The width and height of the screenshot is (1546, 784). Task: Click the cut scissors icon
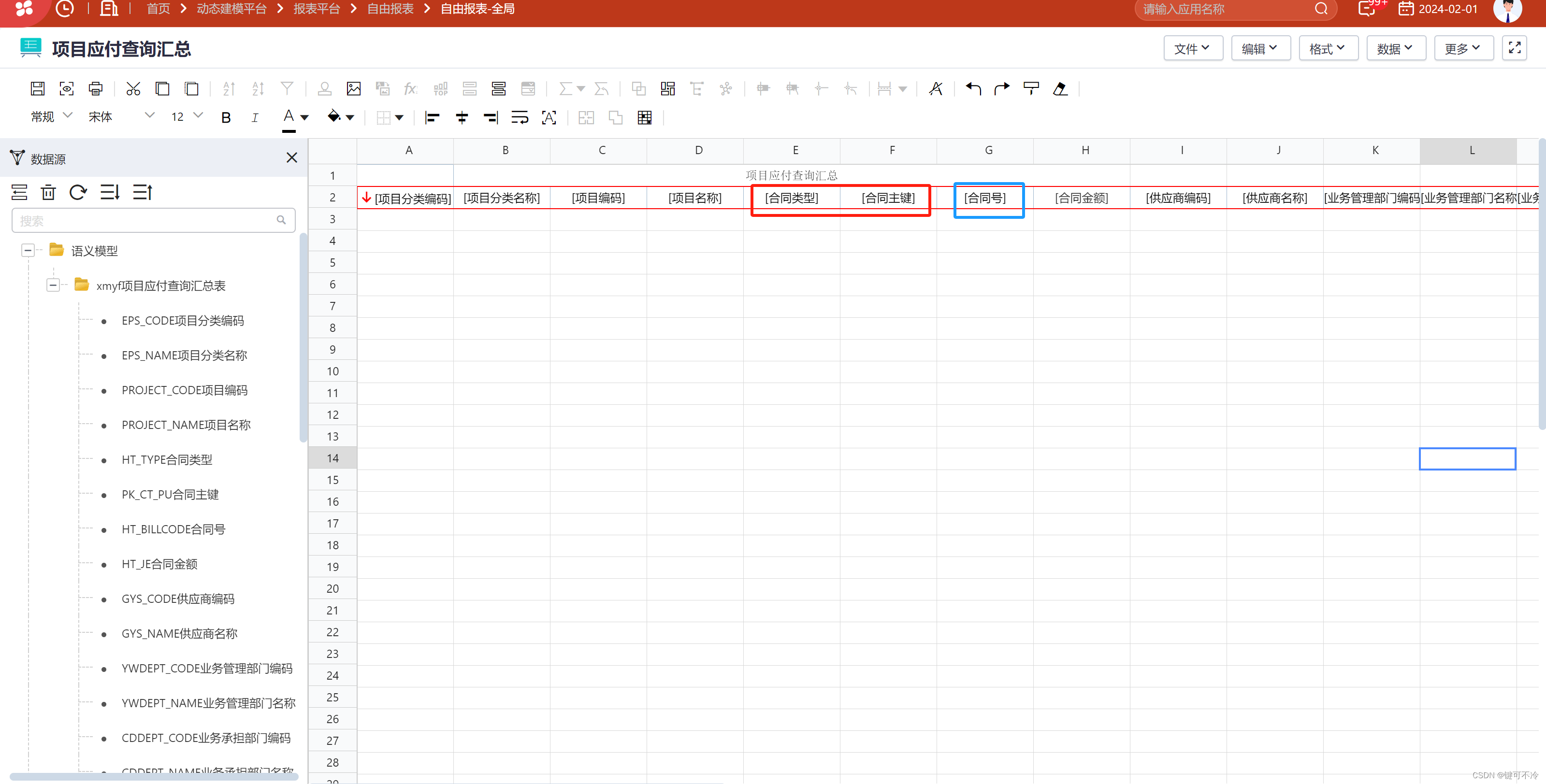(132, 89)
